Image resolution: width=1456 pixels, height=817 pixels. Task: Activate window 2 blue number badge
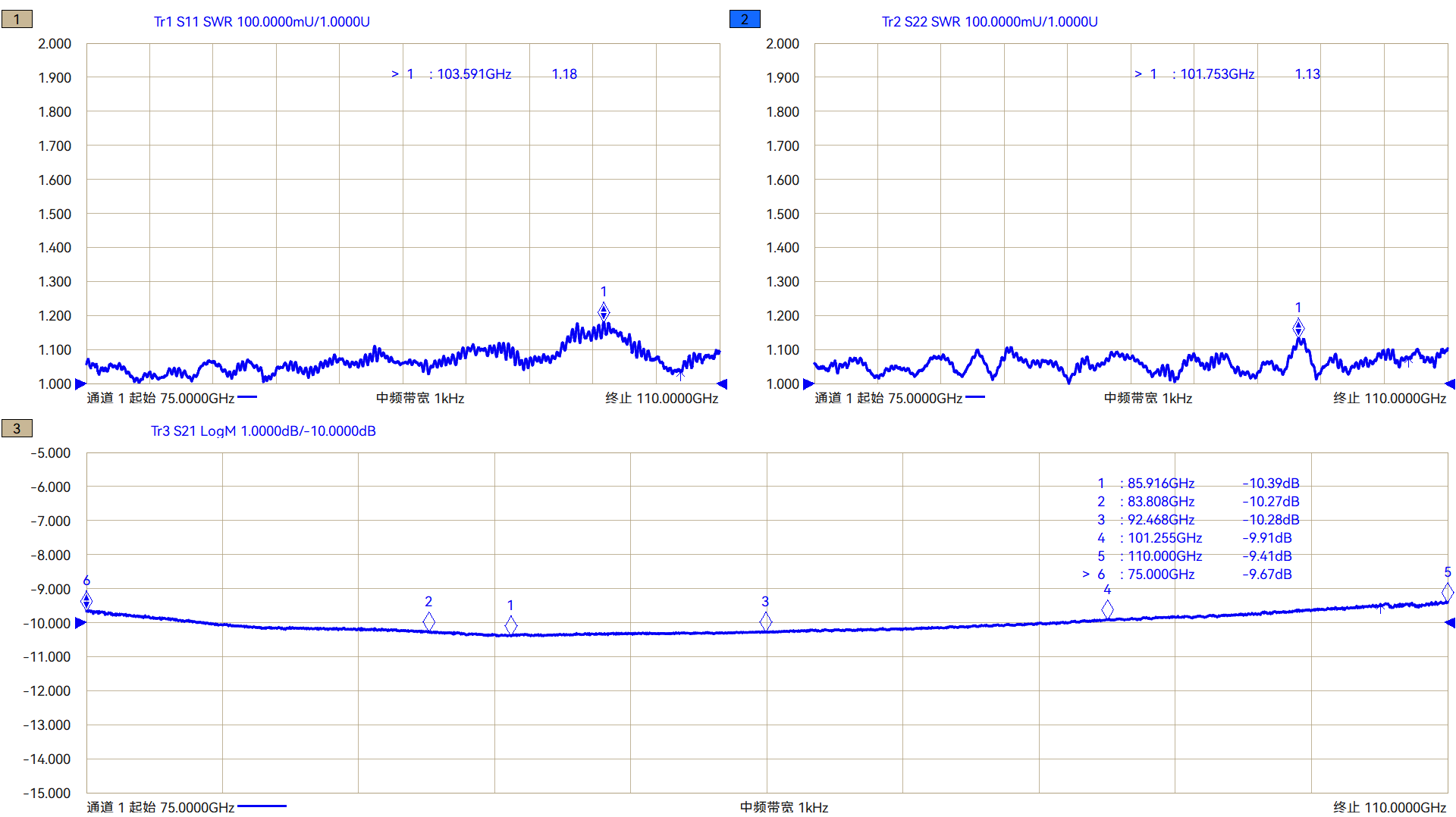click(744, 20)
